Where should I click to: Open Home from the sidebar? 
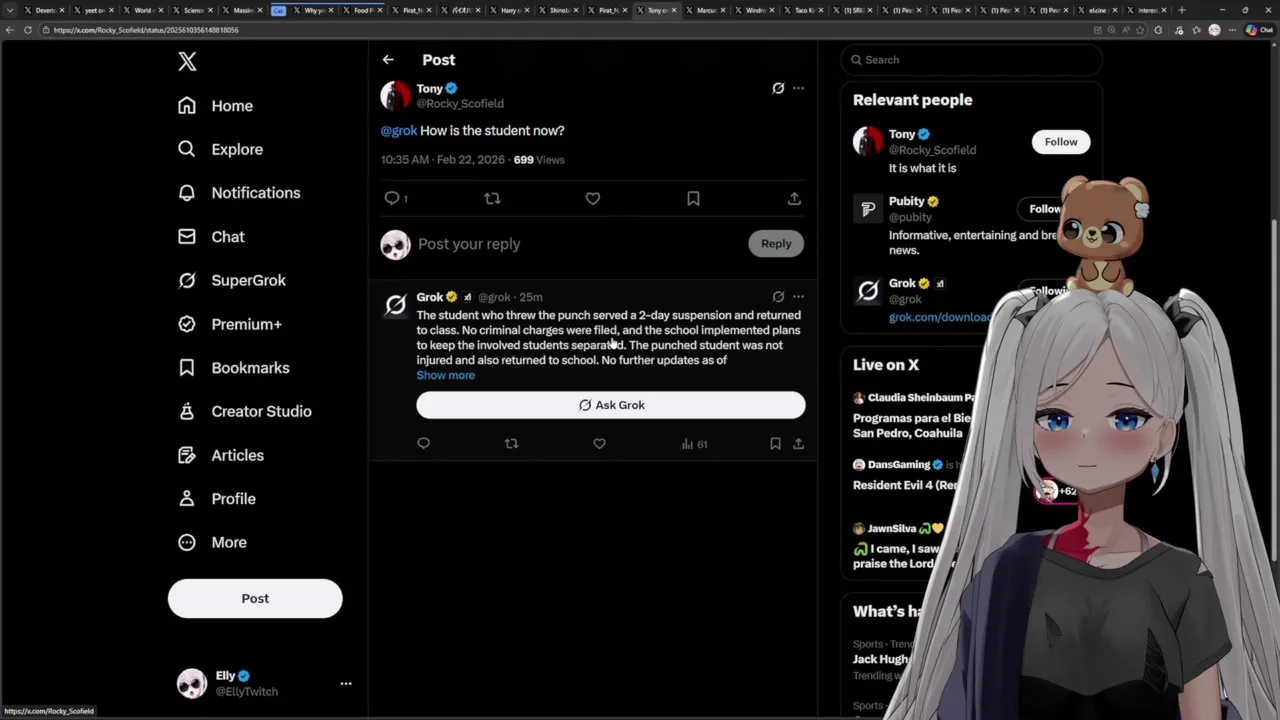point(215,106)
